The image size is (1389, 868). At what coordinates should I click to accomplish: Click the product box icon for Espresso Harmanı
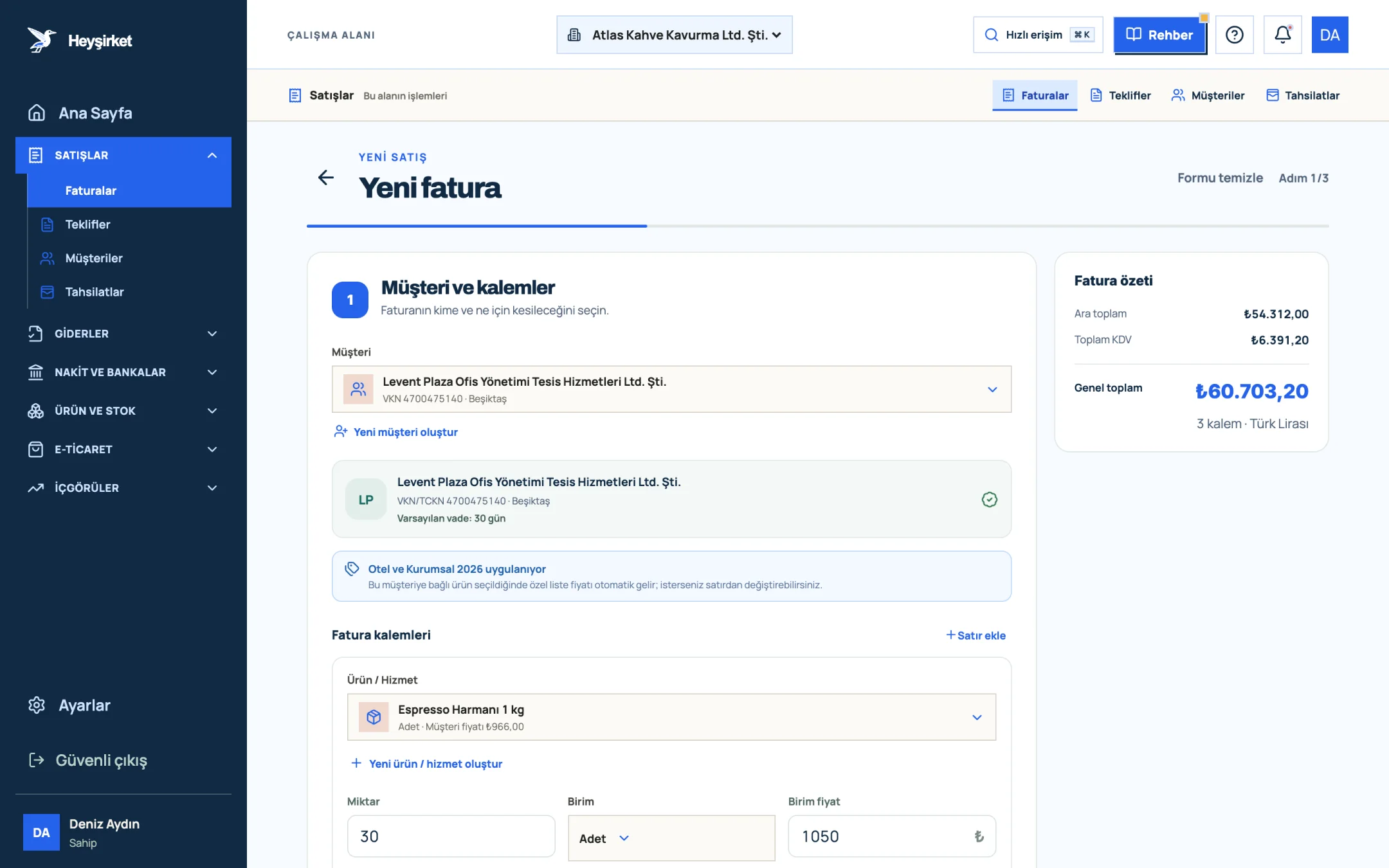pos(374,717)
